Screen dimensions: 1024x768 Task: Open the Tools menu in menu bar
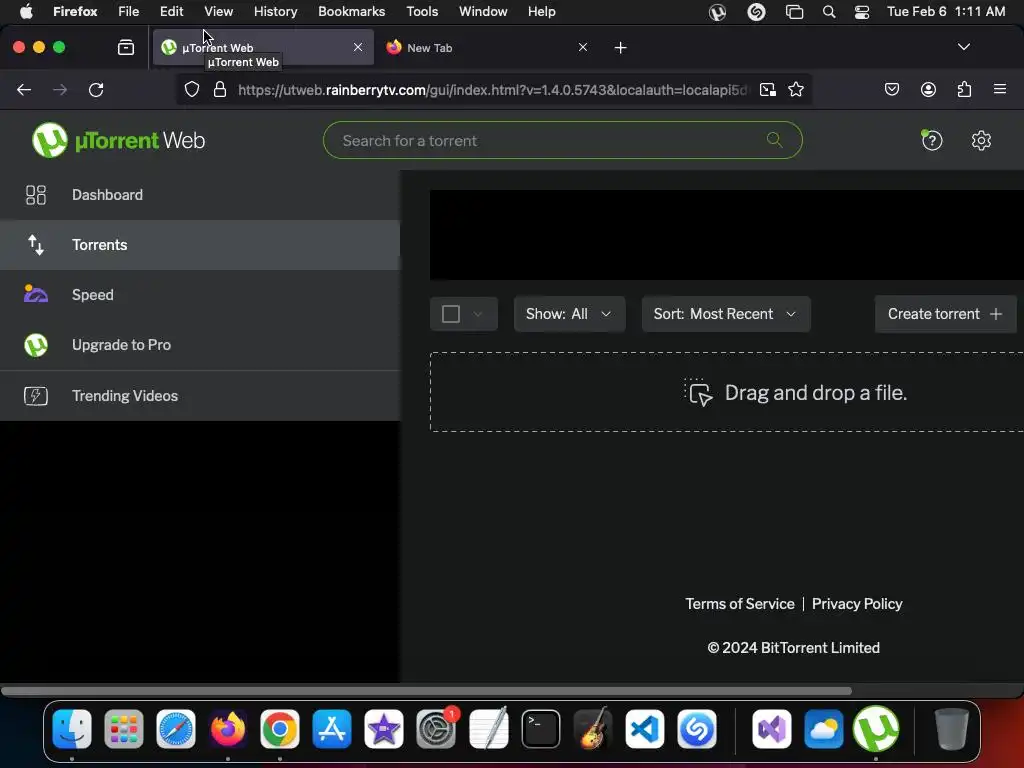(422, 11)
